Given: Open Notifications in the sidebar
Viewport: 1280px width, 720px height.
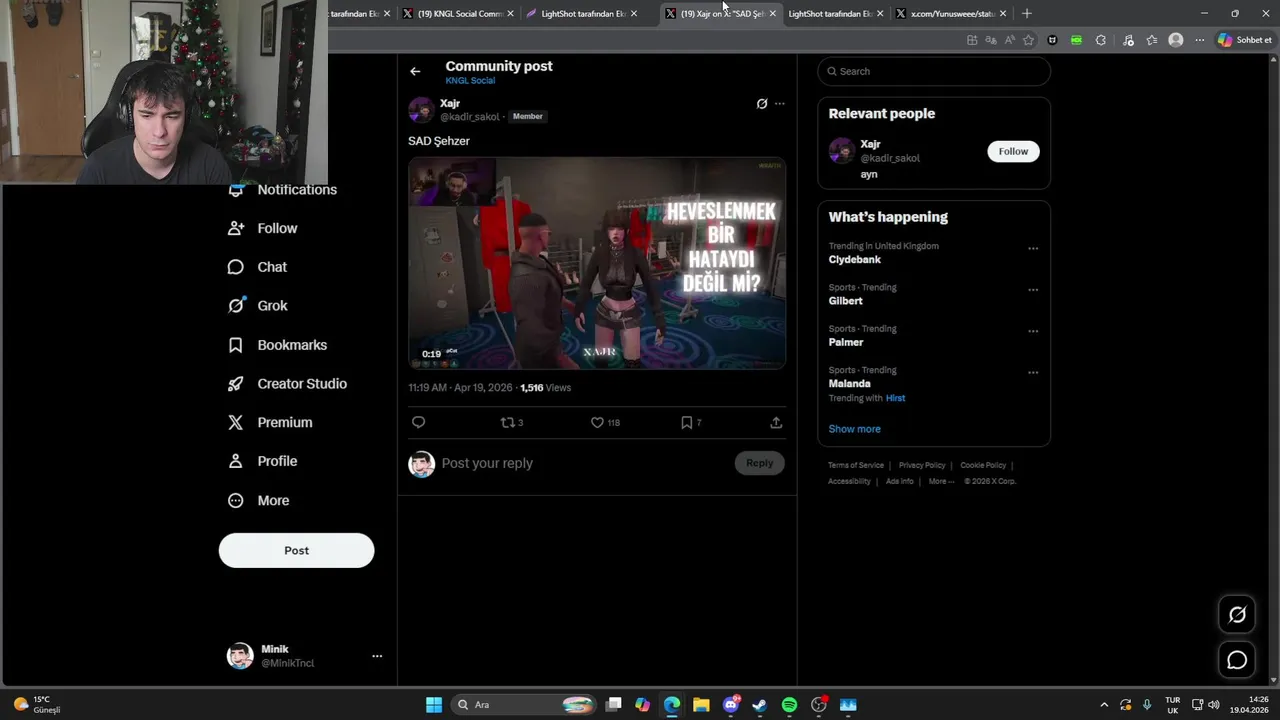Looking at the screenshot, I should tap(282, 189).
